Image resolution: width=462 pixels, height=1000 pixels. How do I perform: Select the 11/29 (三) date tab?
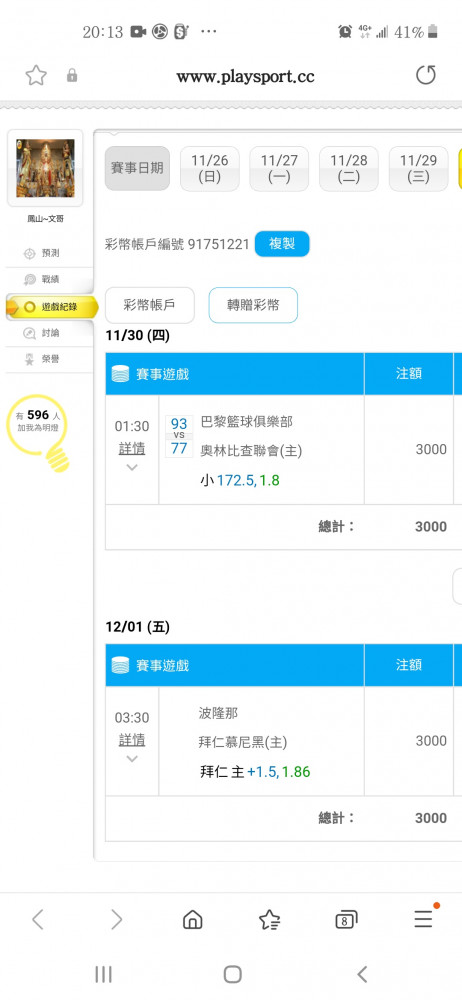418,168
